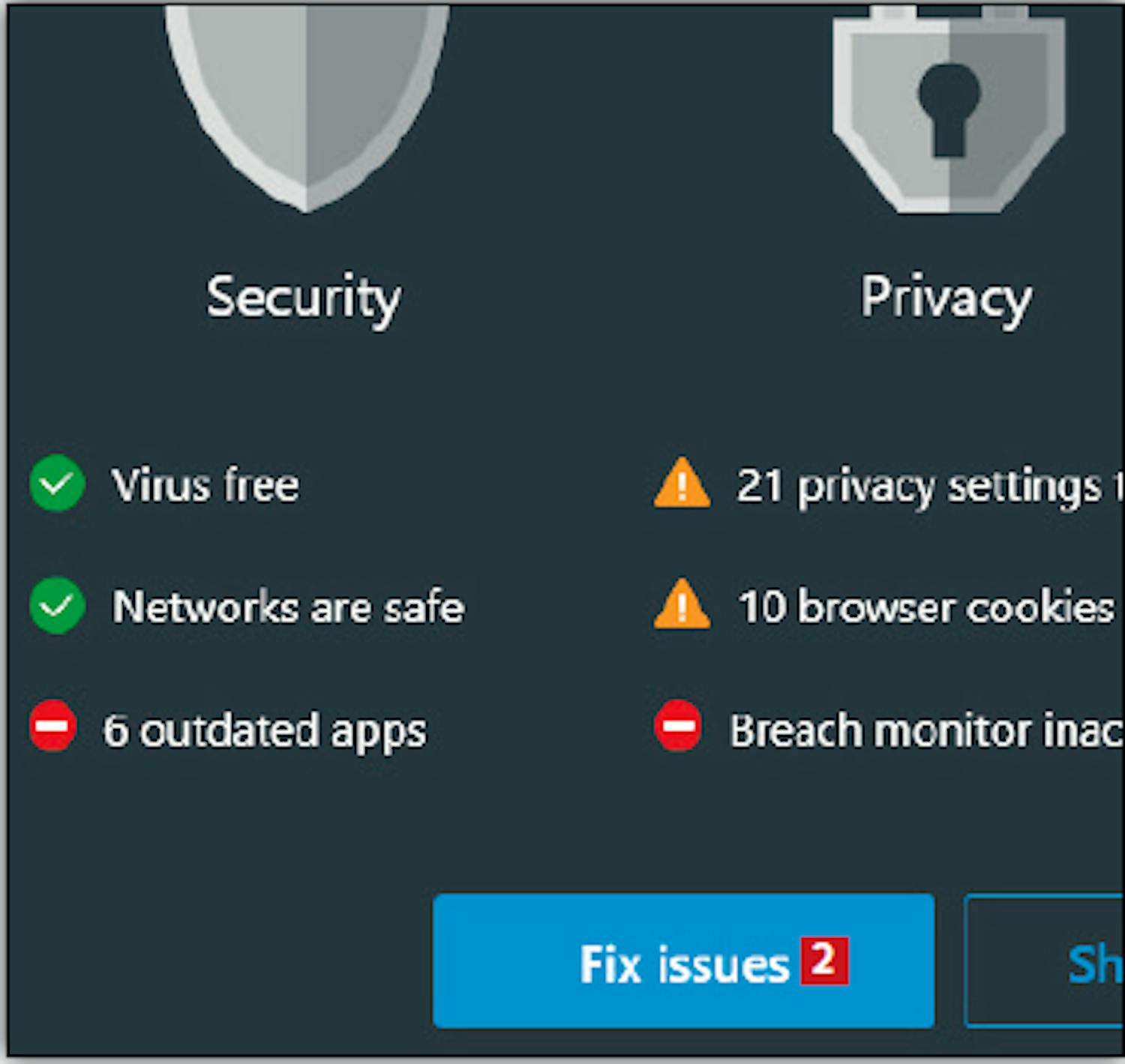Click the warning triangle beside 21 privacy settings
Screen dimensions: 1125x1064
coord(682,484)
